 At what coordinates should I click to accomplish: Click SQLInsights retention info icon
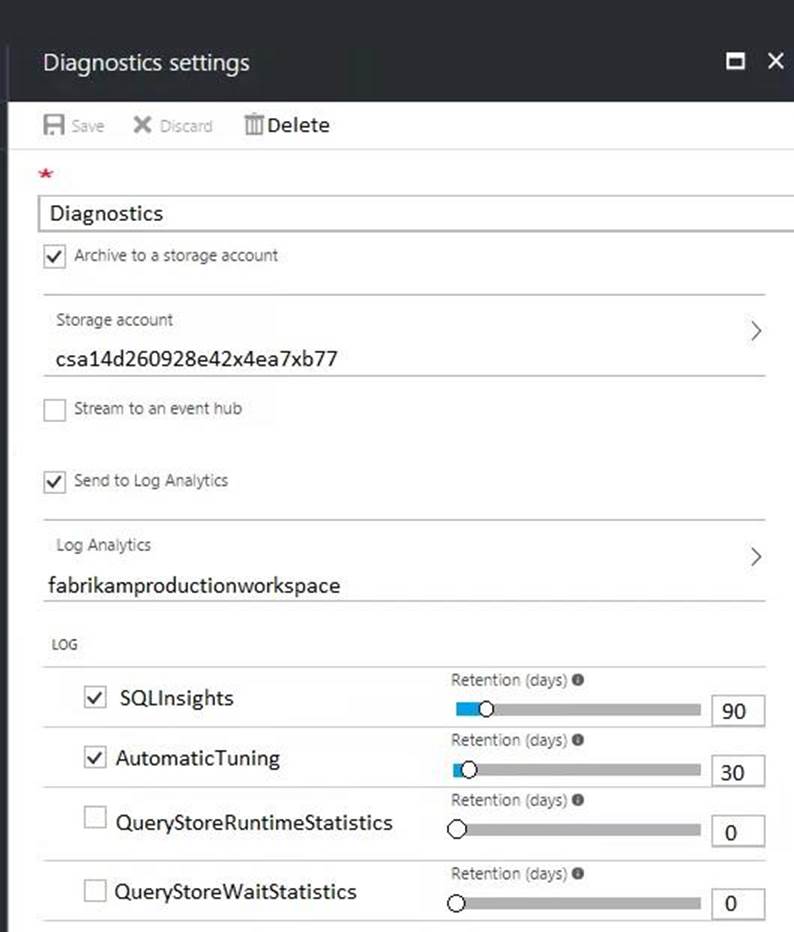pos(578,680)
